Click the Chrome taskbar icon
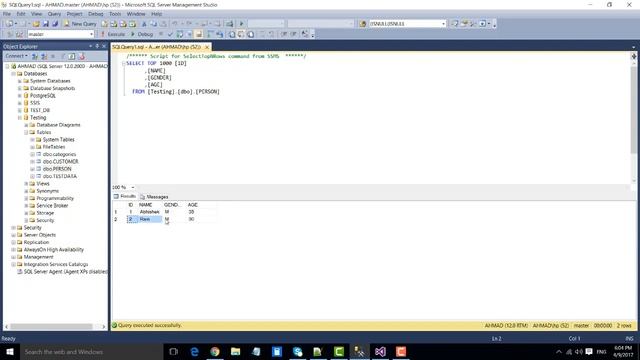The image size is (640, 360). point(215,351)
